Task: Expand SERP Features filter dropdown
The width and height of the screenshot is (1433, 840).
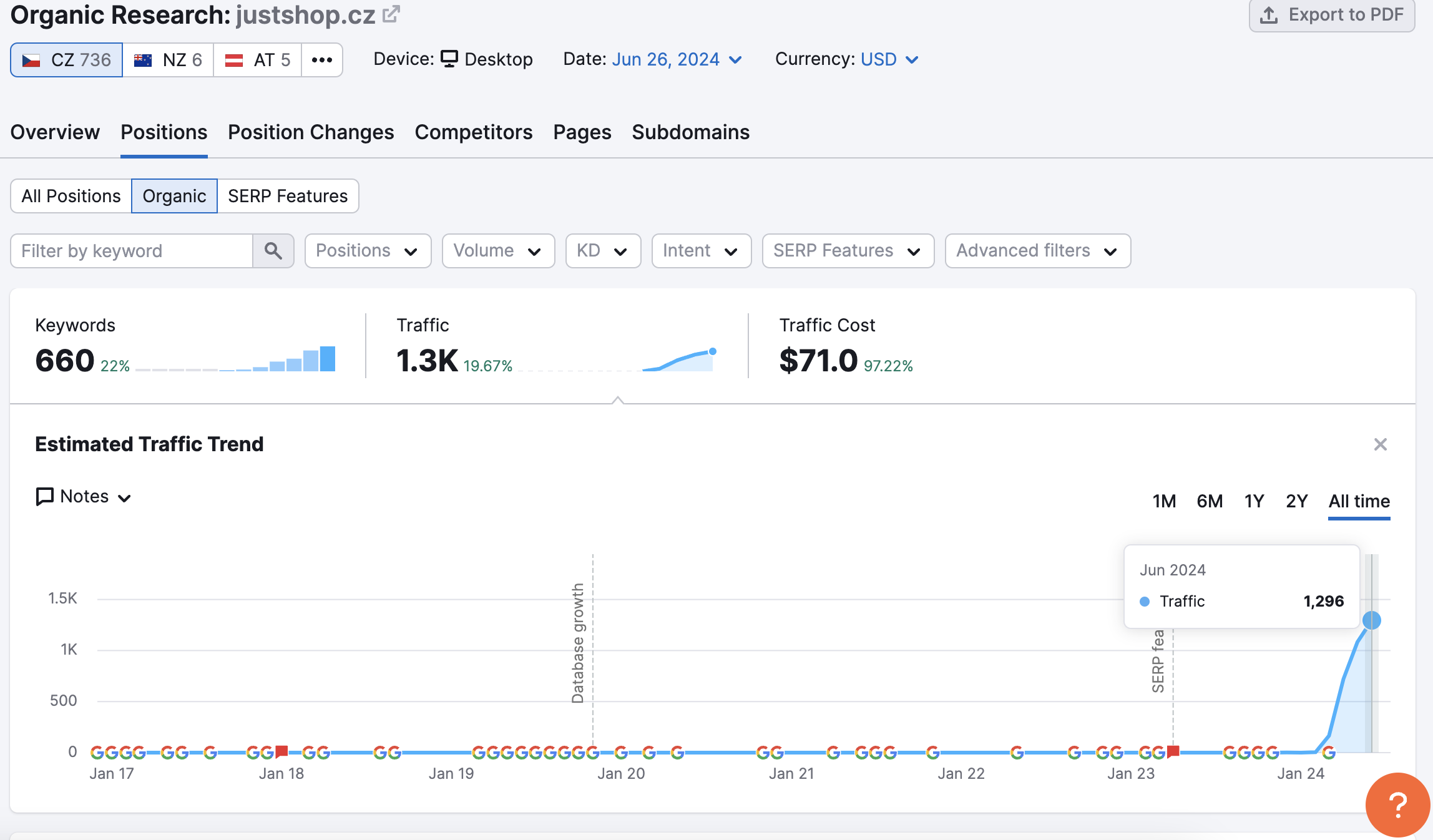Action: pos(848,251)
